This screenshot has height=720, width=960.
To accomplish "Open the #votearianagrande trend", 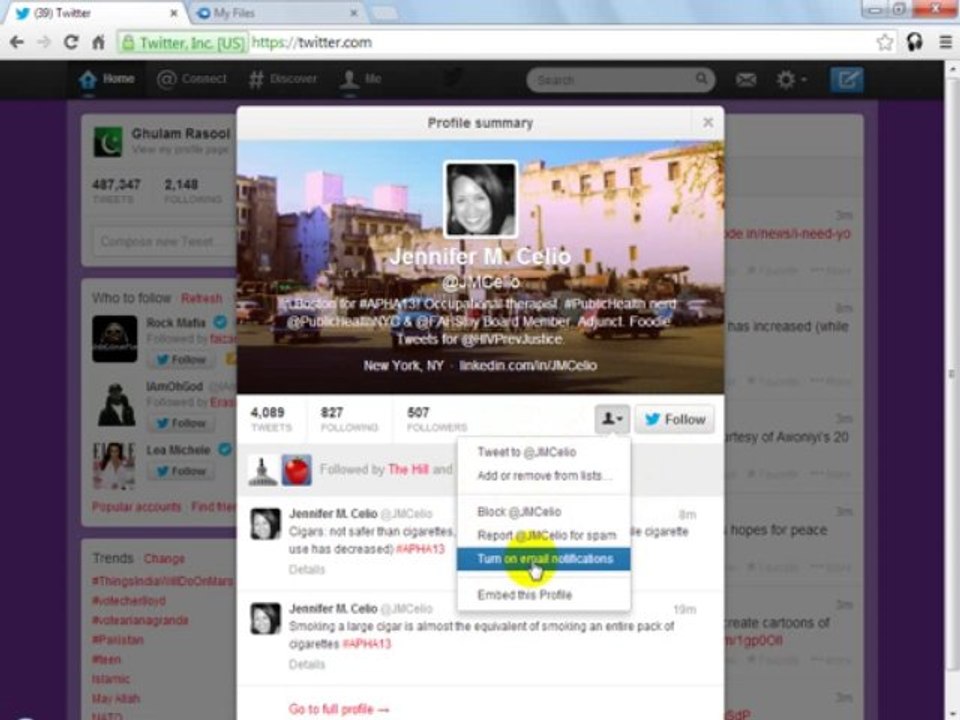I will click(140, 620).
